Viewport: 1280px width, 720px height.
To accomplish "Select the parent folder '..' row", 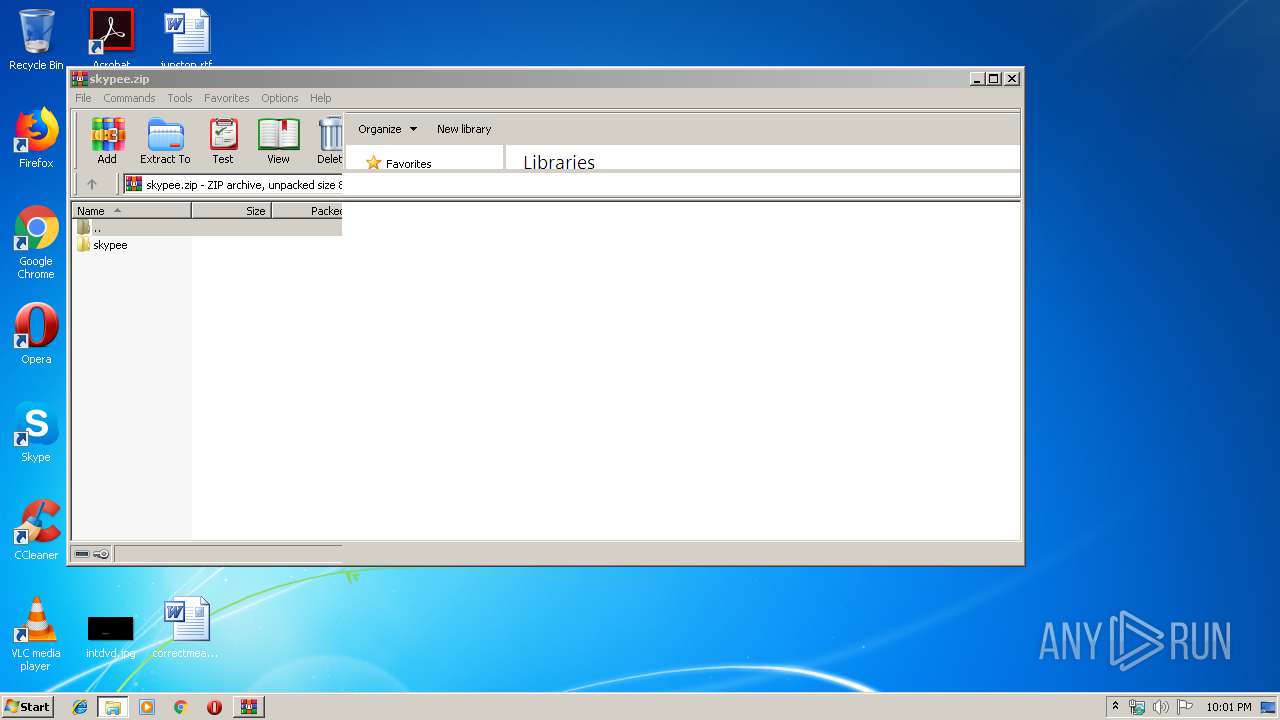I will pos(207,228).
